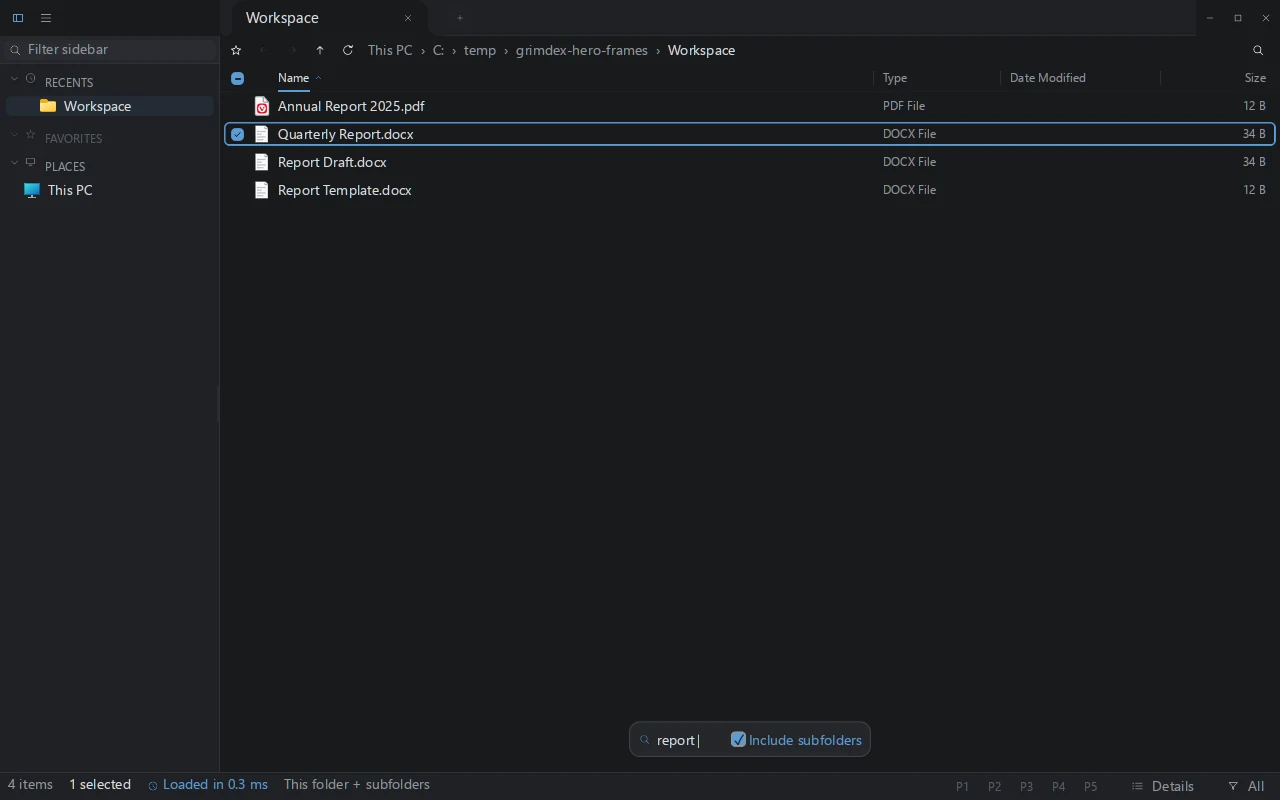Toggle the select-all checkbox in header
The height and width of the screenshot is (800, 1280).
(237, 78)
